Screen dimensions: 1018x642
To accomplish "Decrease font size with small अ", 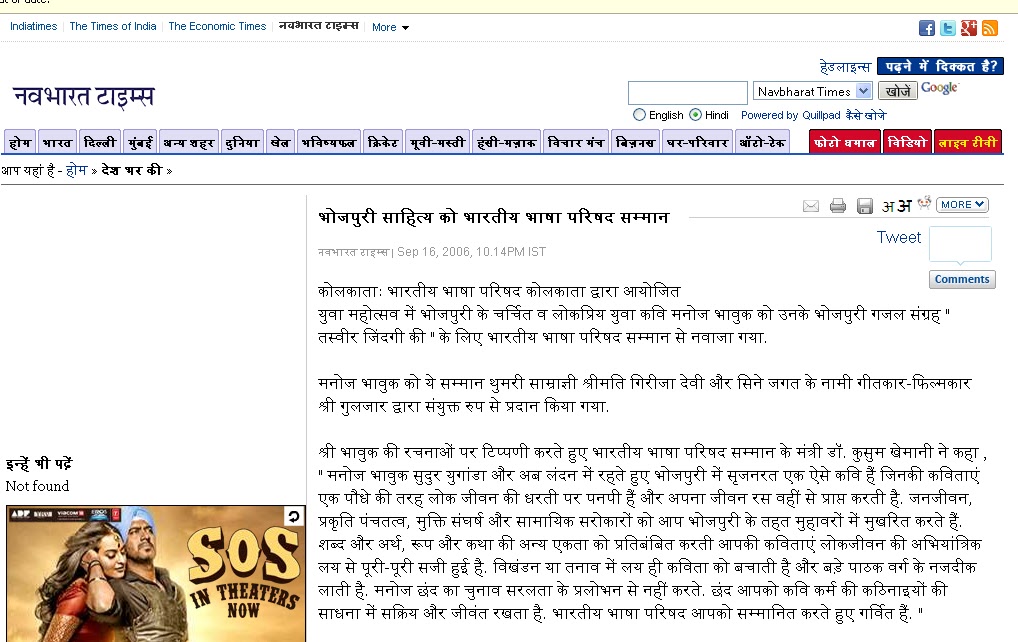I will coord(888,206).
